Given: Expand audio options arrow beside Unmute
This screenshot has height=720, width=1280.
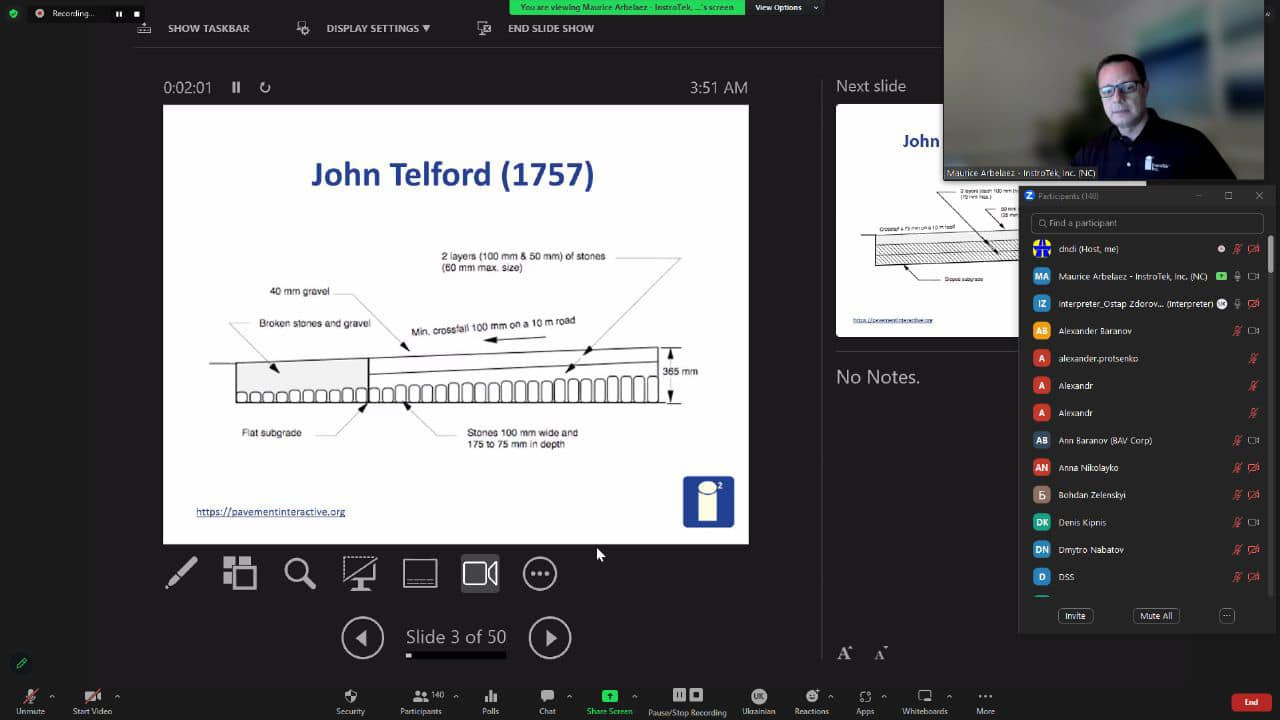Looking at the screenshot, I should point(52,696).
